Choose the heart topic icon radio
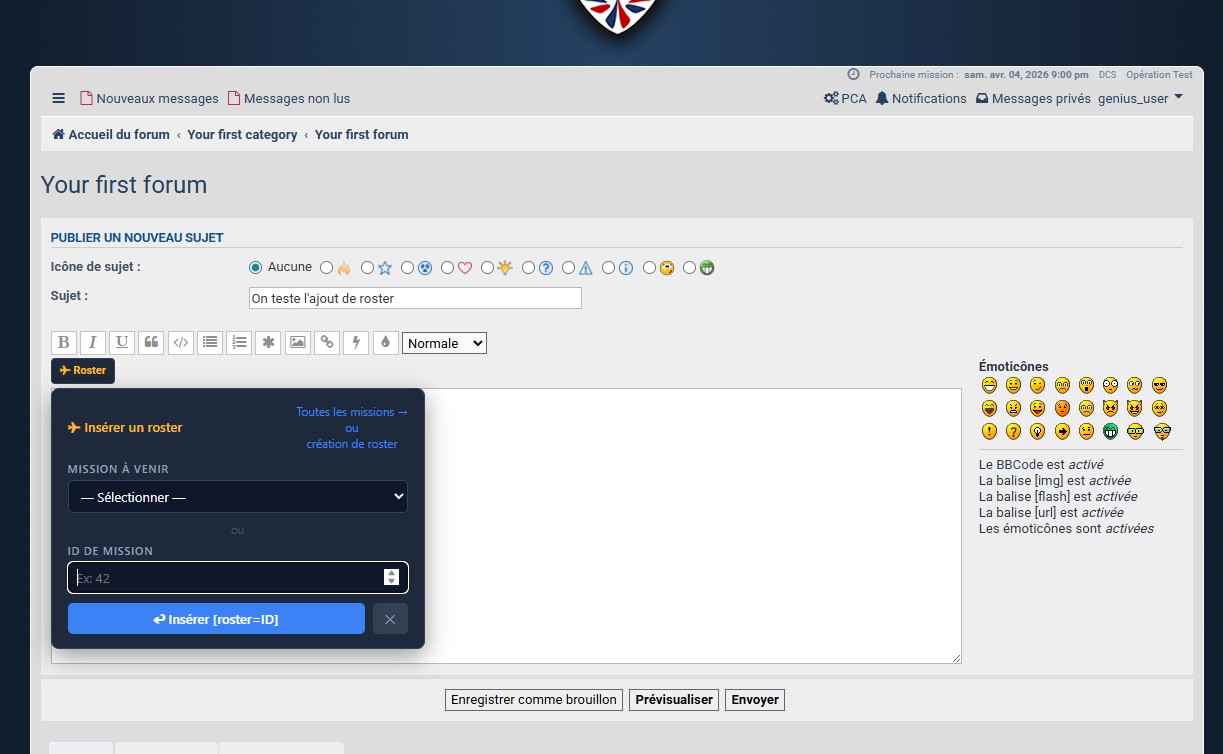Viewport: 1223px width, 754px height. coord(447,267)
